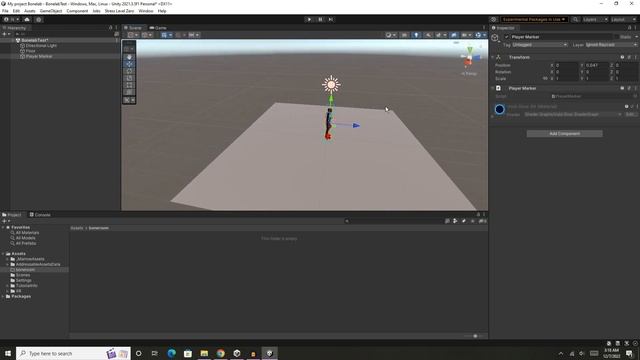This screenshot has height=360, width=640.
Task: Select the All Materials favorite
Action: 27,233
